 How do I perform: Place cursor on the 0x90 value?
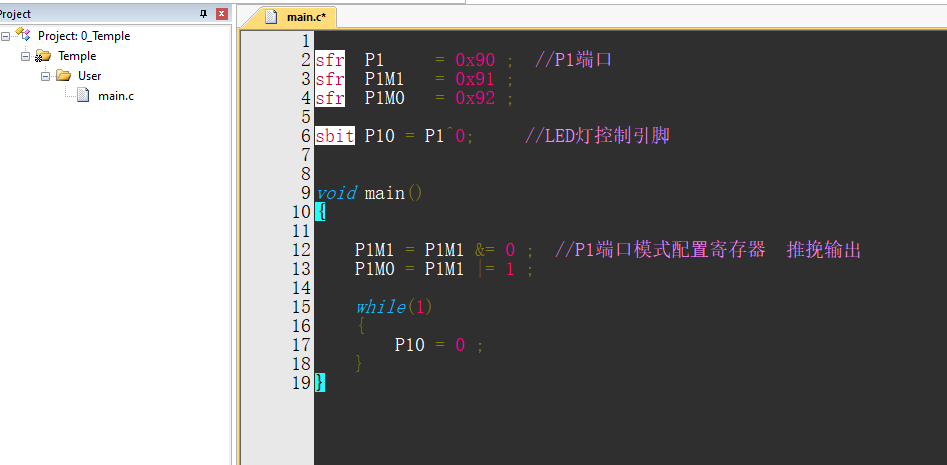475,60
